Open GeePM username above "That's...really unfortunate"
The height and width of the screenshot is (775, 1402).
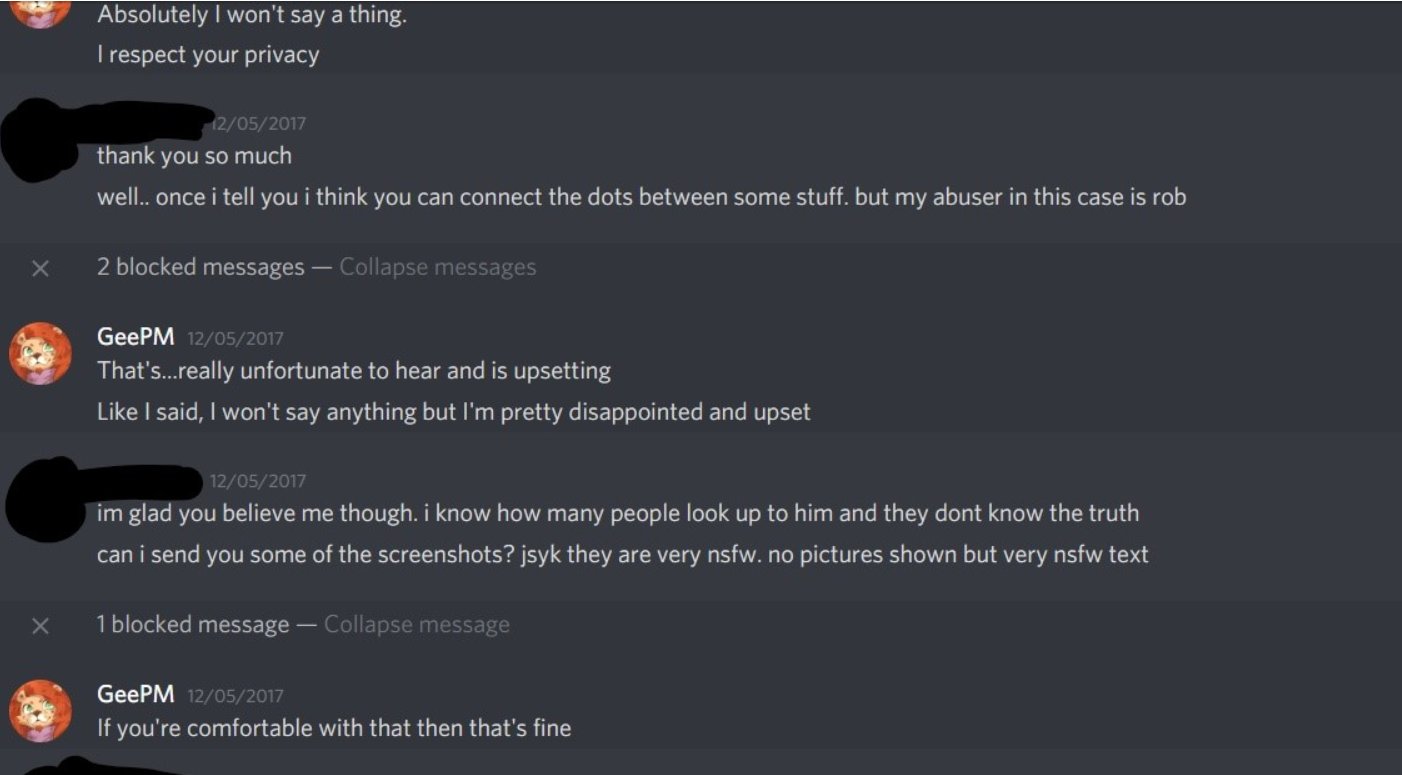[x=135, y=337]
